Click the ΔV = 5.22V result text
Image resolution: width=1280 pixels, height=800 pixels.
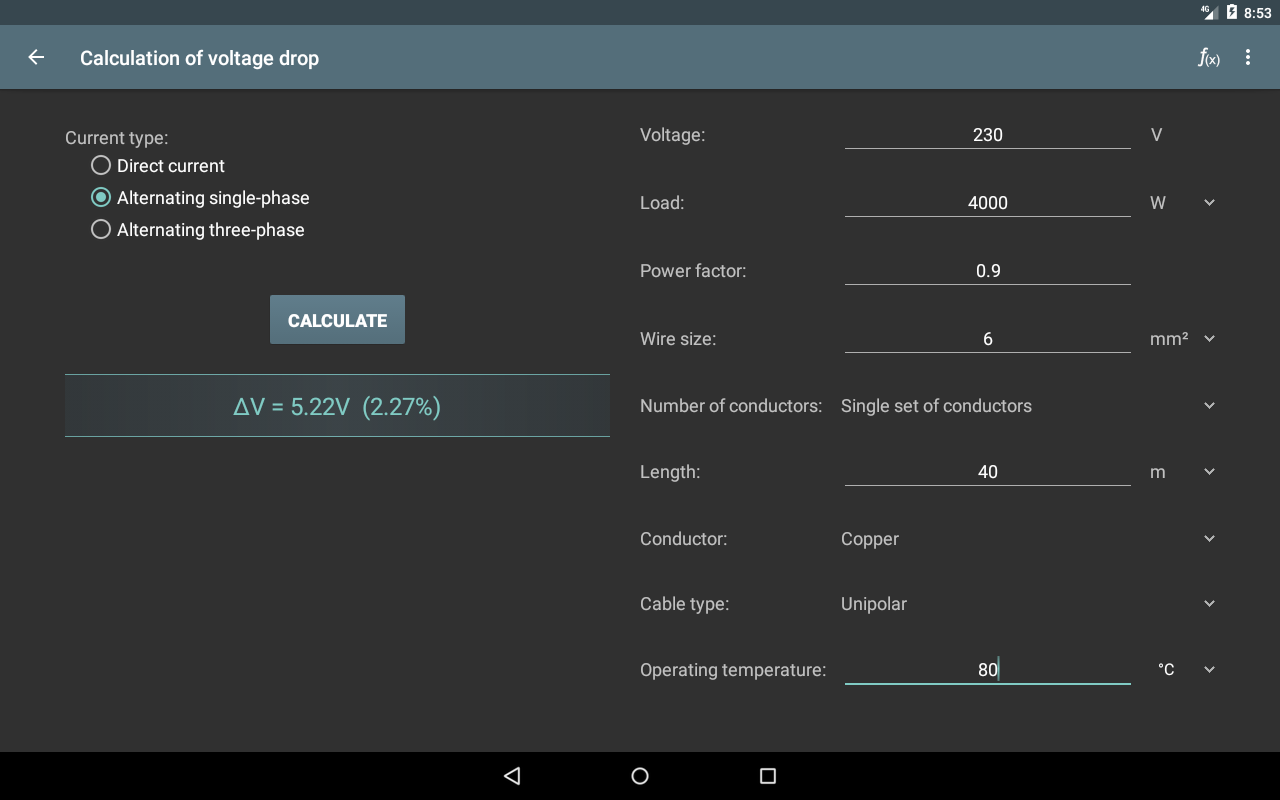click(337, 406)
